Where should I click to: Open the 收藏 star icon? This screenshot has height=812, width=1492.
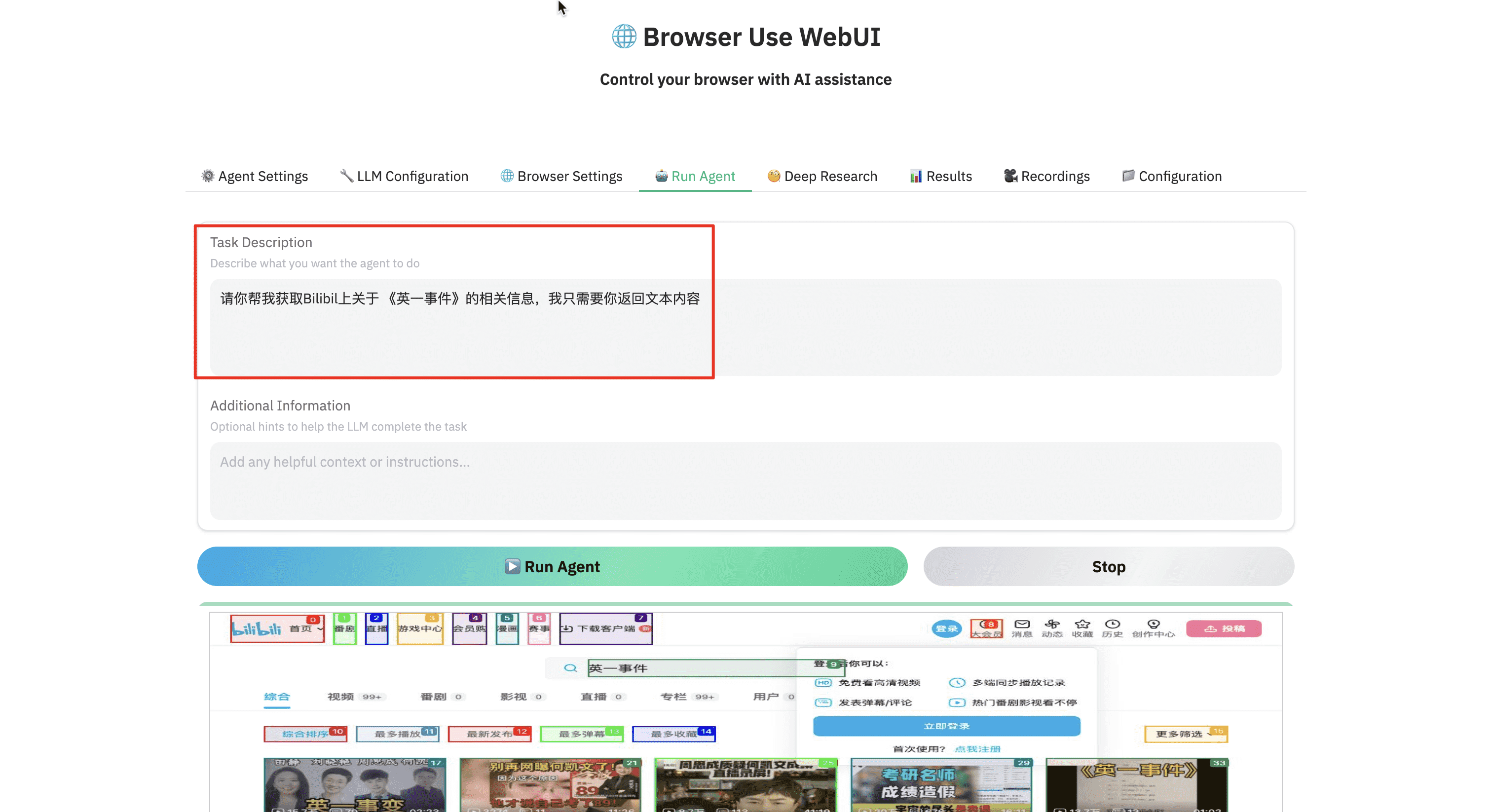(x=1082, y=625)
